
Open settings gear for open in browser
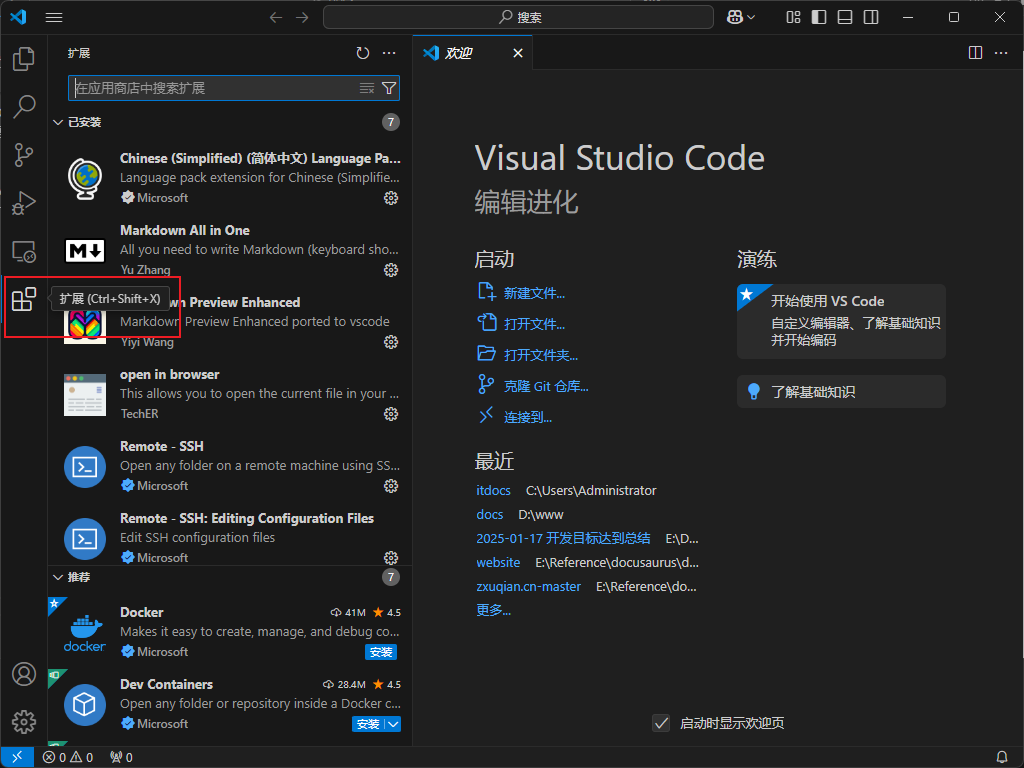point(391,414)
